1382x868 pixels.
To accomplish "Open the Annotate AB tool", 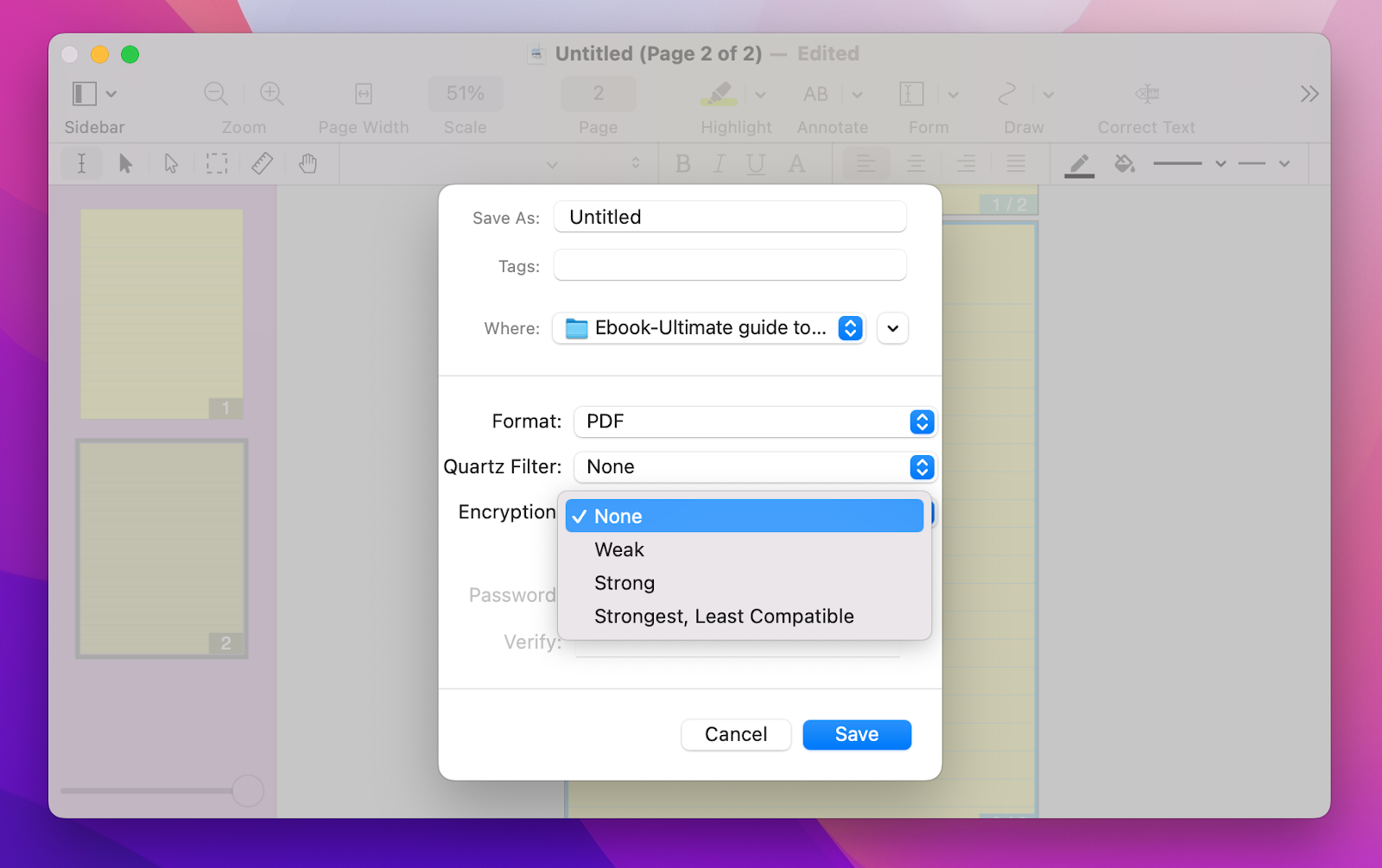I will tap(815, 95).
